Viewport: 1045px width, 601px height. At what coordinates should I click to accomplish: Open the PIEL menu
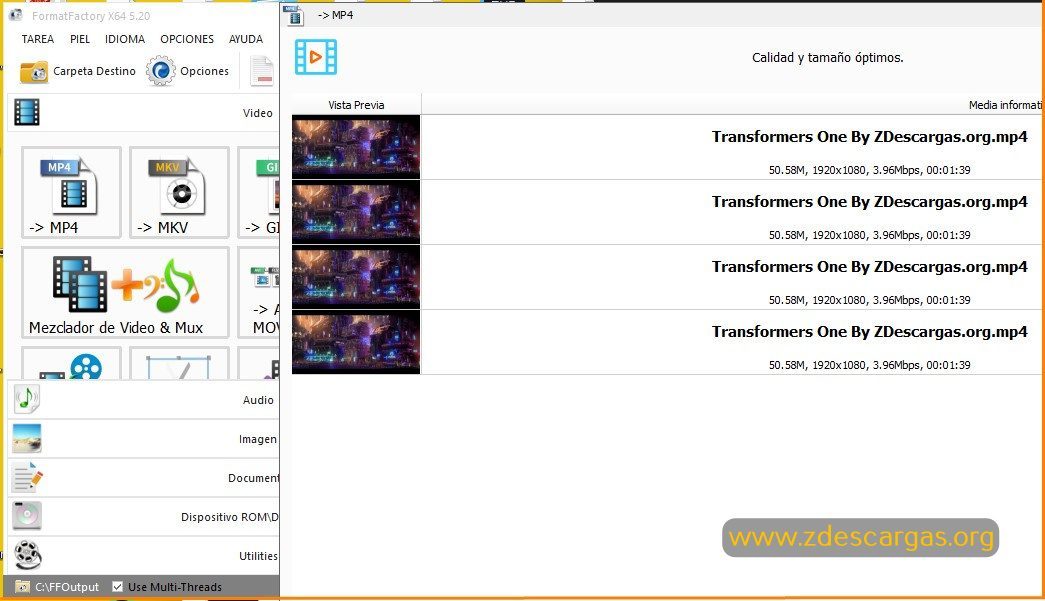(x=79, y=39)
